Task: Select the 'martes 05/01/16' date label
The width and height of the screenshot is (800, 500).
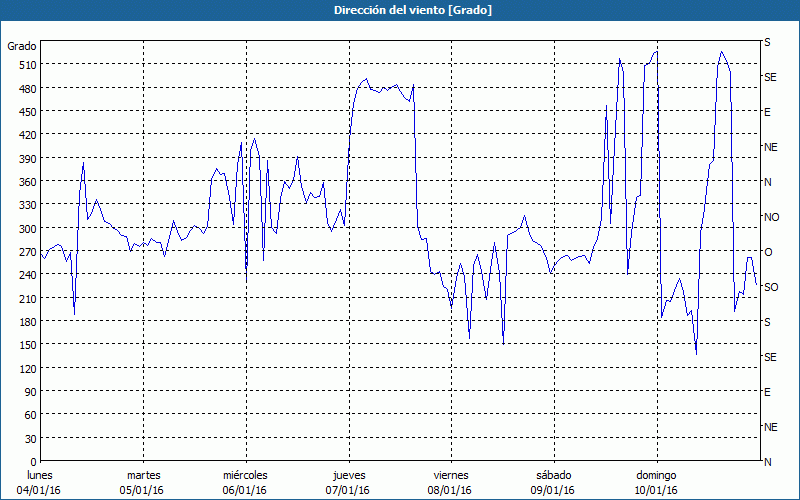Action: (x=144, y=482)
